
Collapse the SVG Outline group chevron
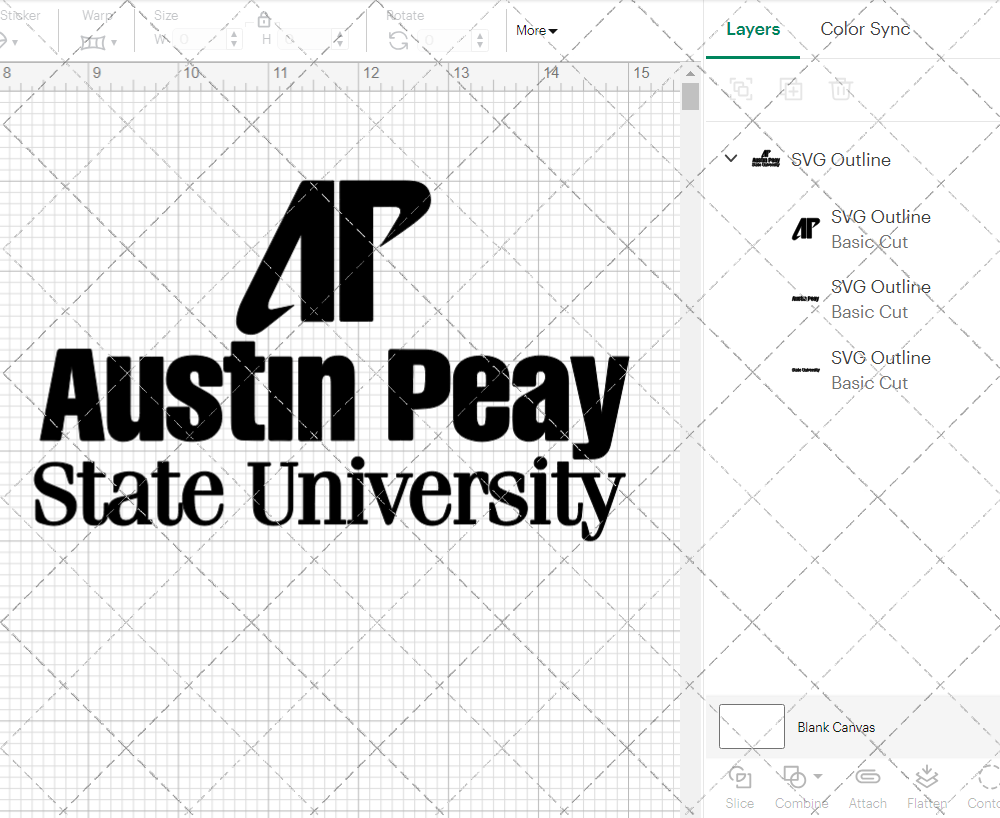coord(730,159)
